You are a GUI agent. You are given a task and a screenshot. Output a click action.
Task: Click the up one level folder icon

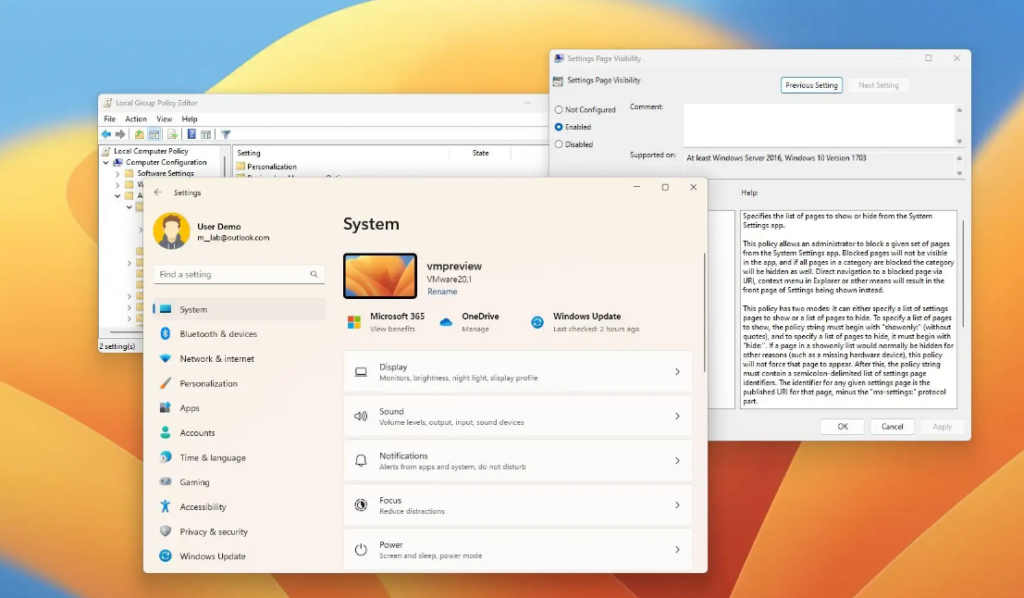(x=139, y=134)
